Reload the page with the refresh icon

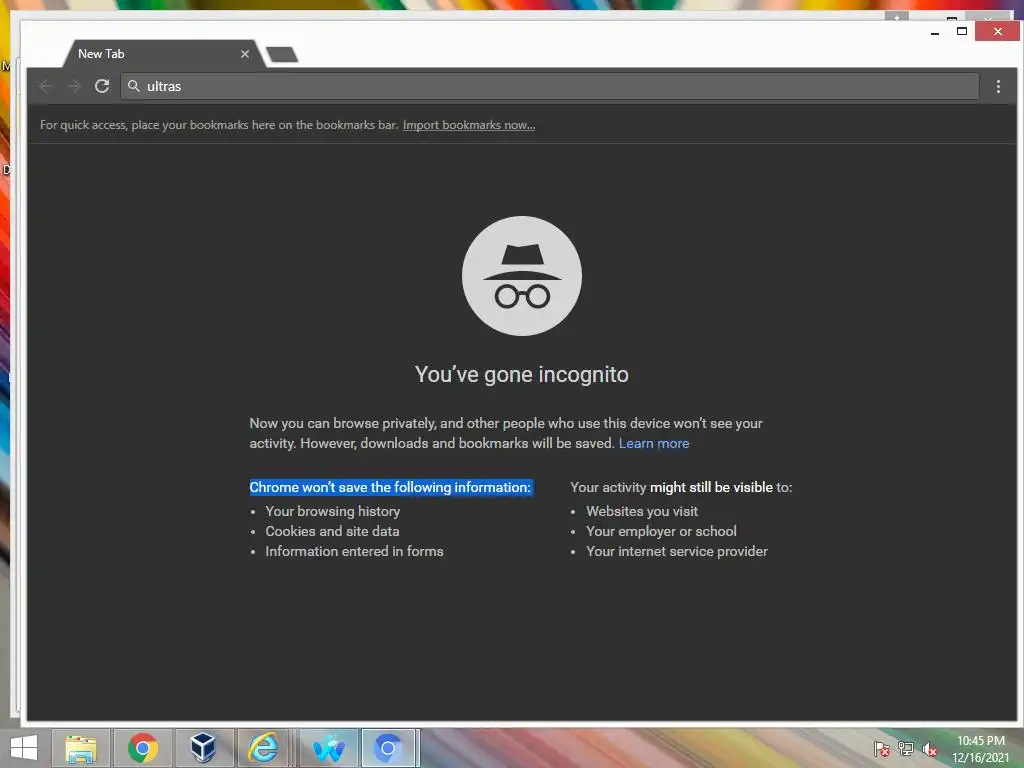102,86
